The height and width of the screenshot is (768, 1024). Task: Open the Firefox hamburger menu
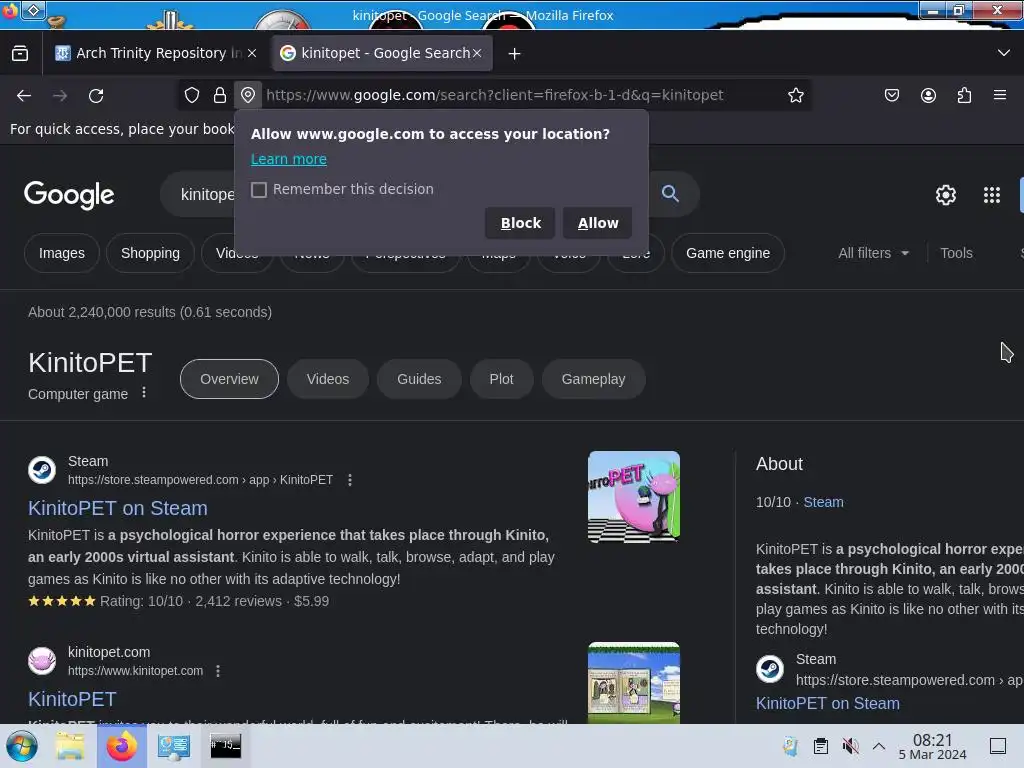point(1000,95)
